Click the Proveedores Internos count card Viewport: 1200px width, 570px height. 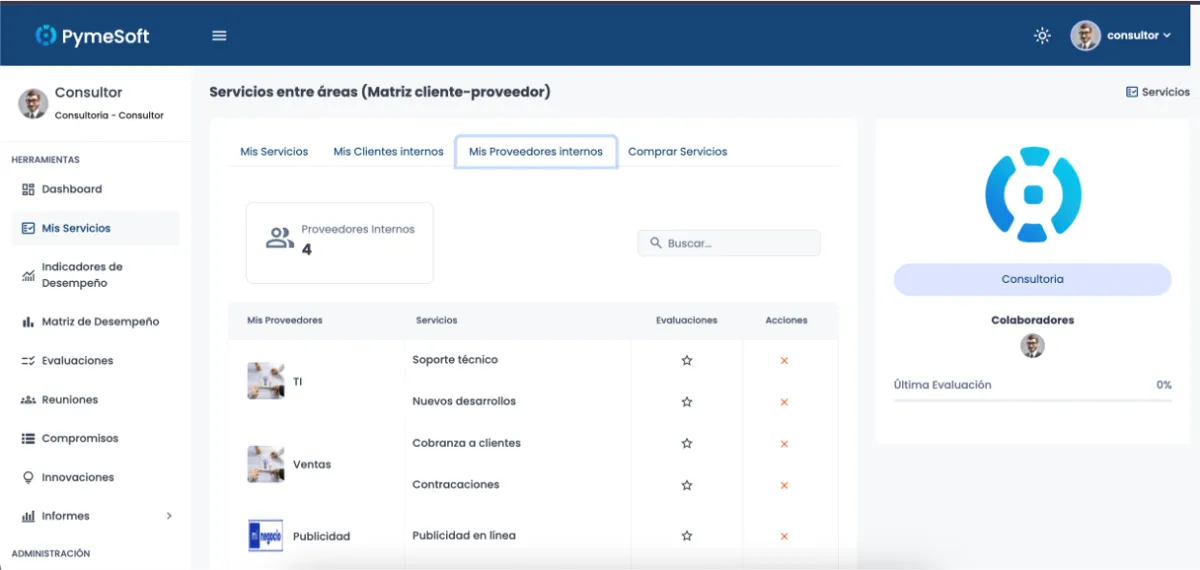pos(340,243)
